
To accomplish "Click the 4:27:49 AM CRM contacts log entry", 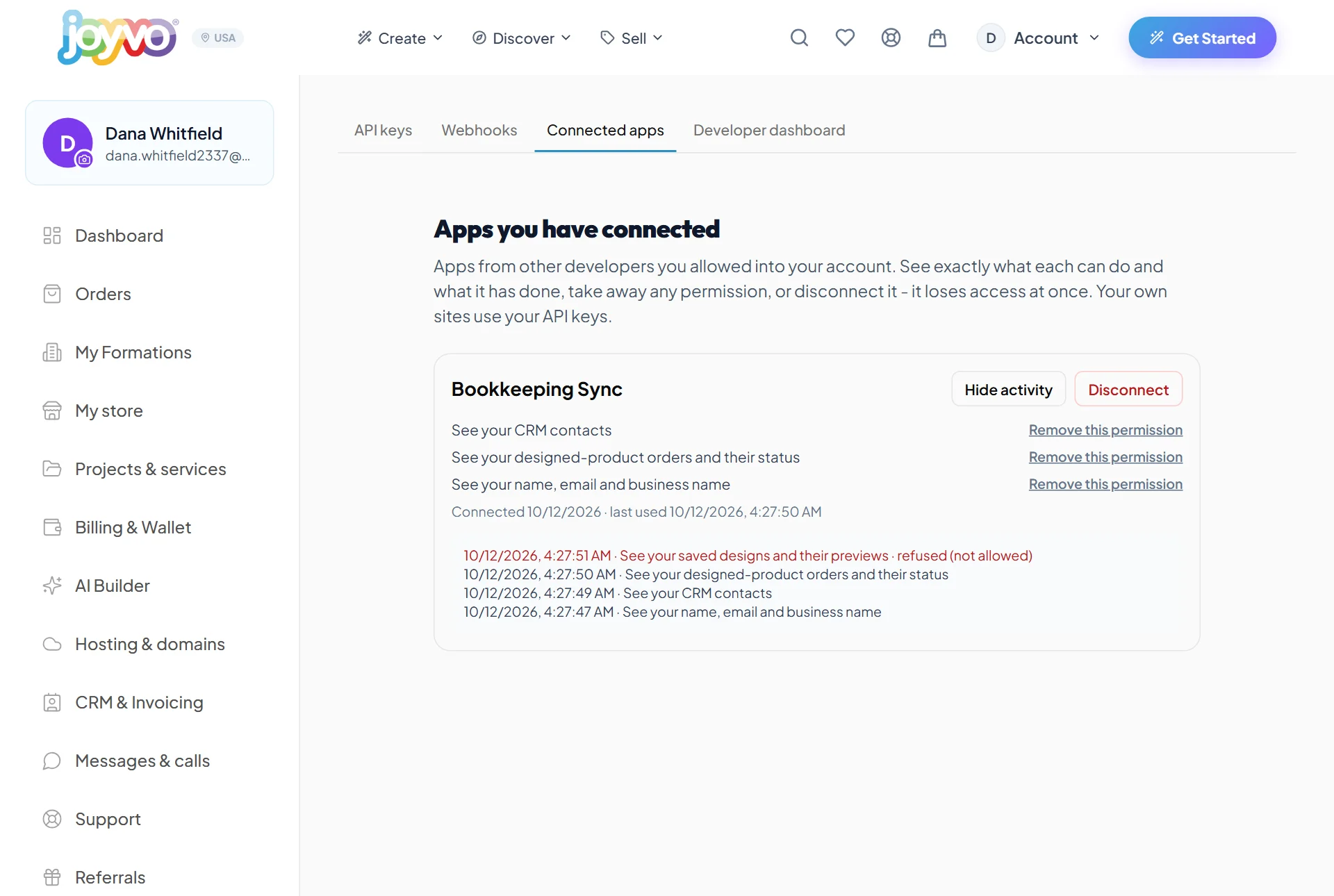I will (618, 593).
